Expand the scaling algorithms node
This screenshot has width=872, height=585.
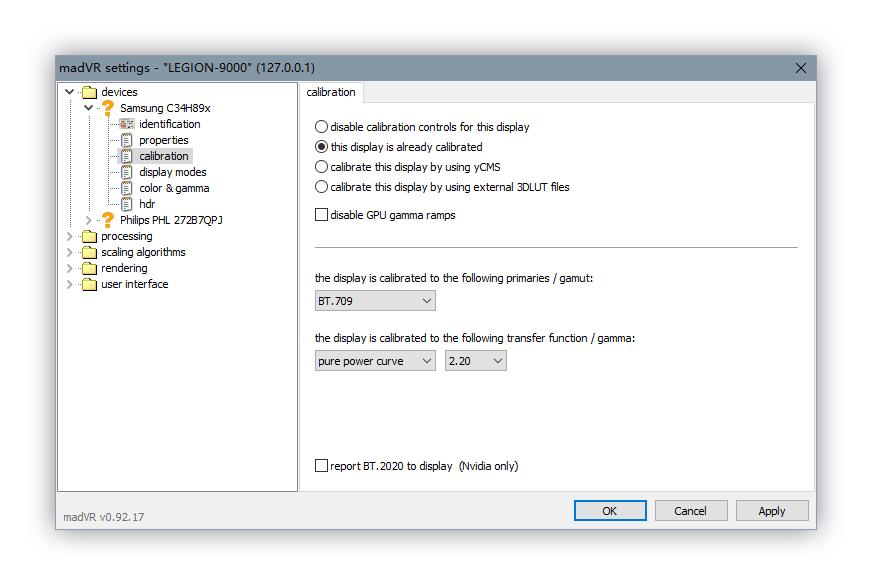click(x=70, y=252)
